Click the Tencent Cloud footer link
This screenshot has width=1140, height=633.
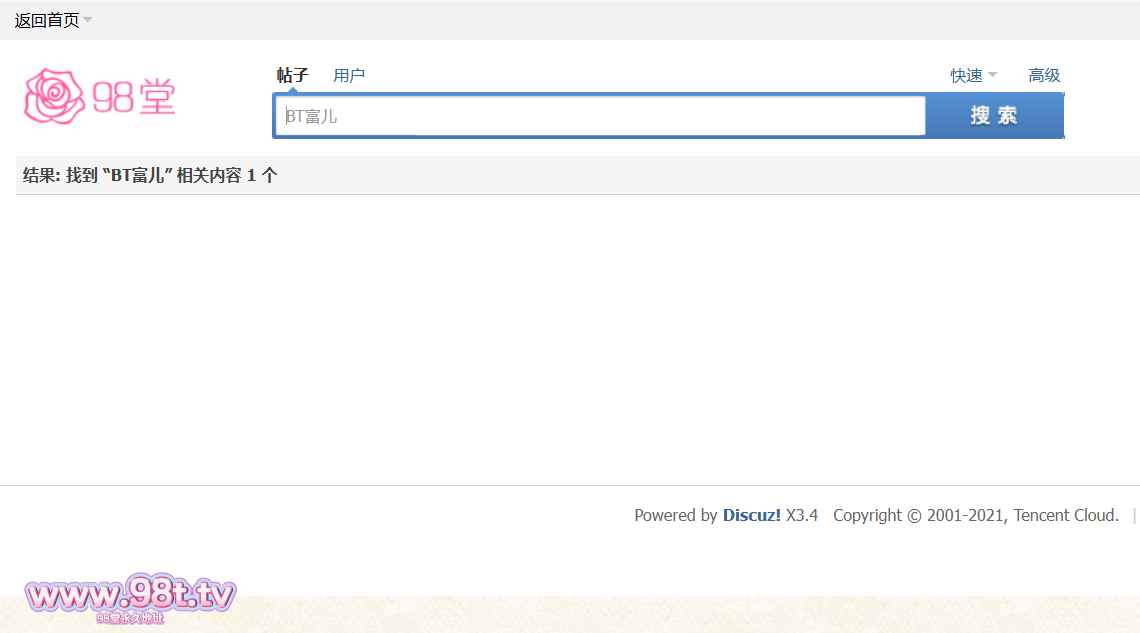pos(1066,515)
